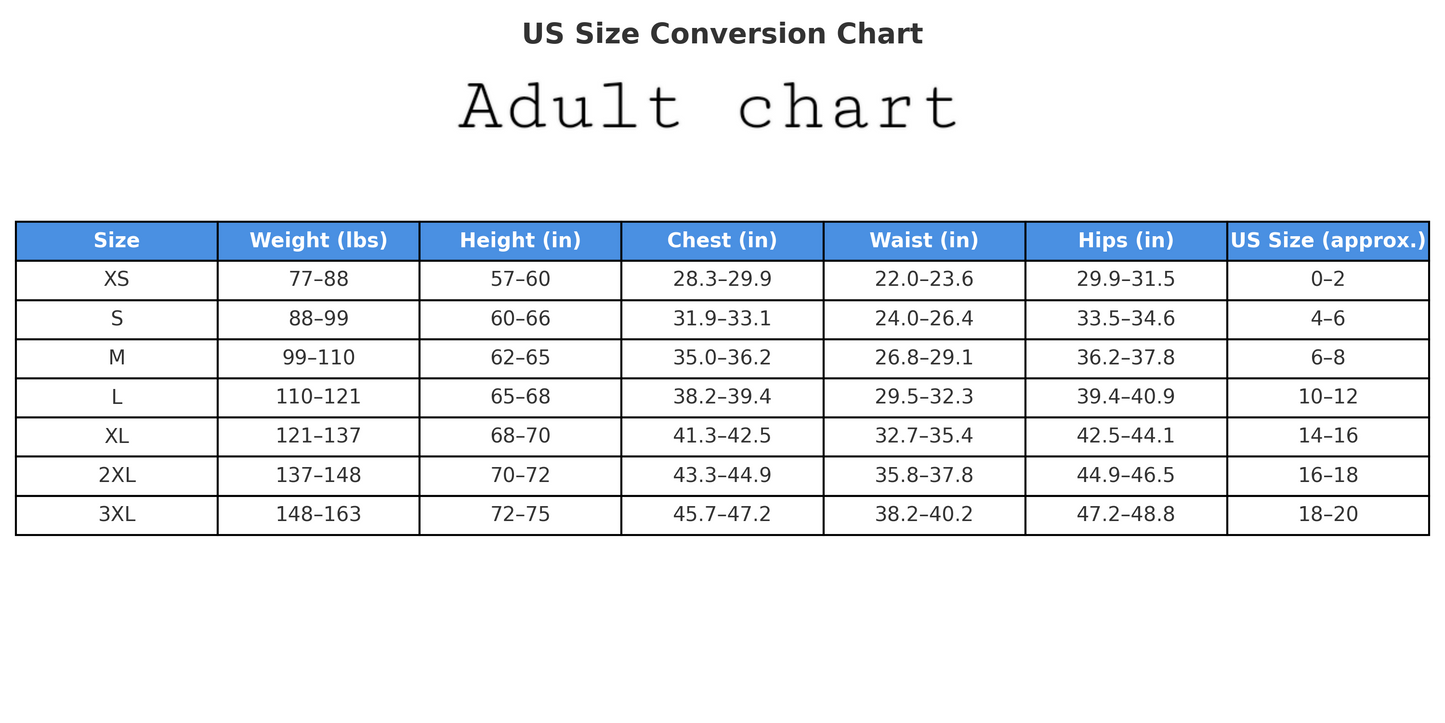Screen dimensions: 1445x723
Task: Click the US size cell 18–20
Action: [x=1328, y=515]
